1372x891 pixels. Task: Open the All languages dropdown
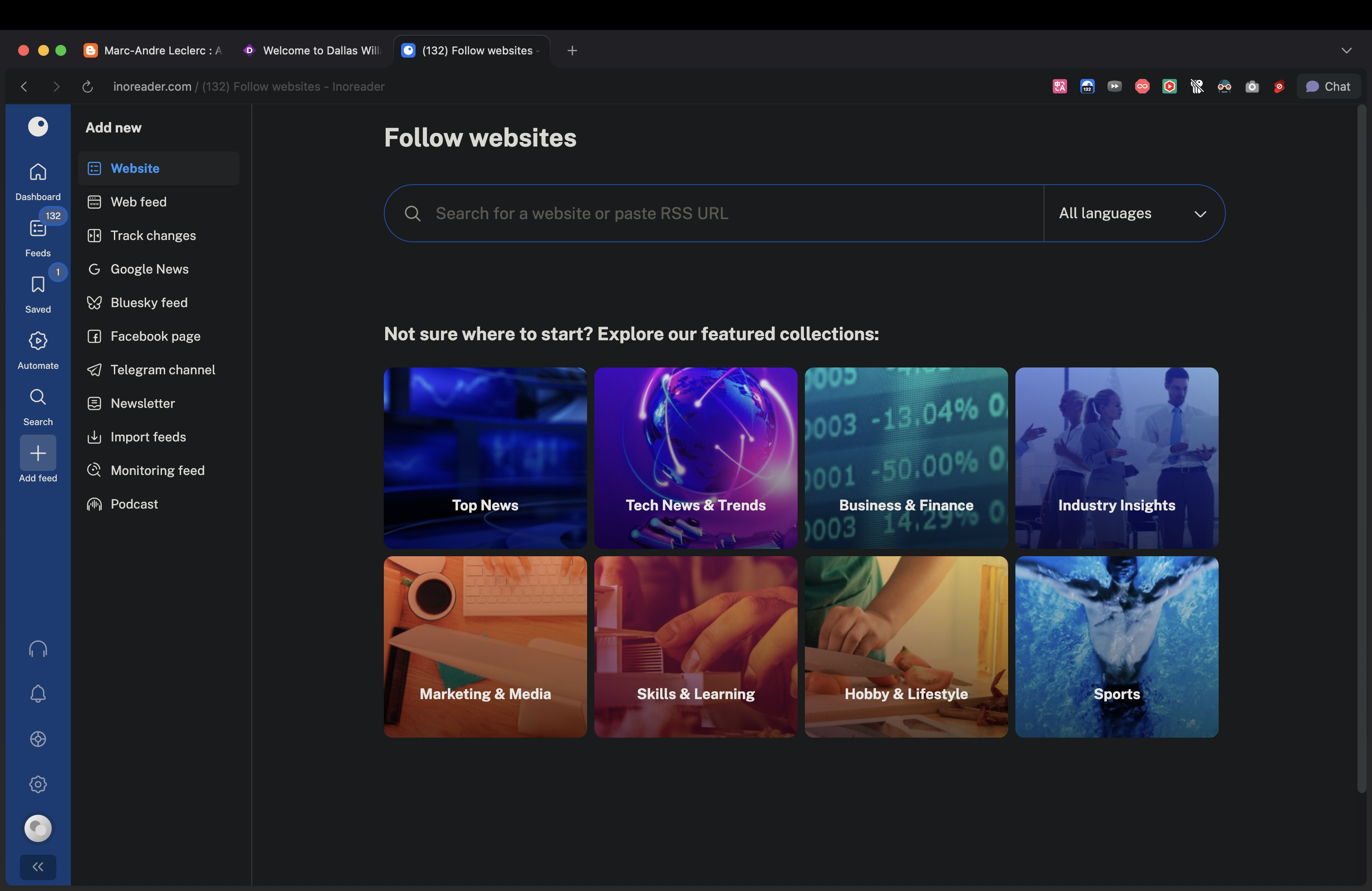click(x=1132, y=213)
